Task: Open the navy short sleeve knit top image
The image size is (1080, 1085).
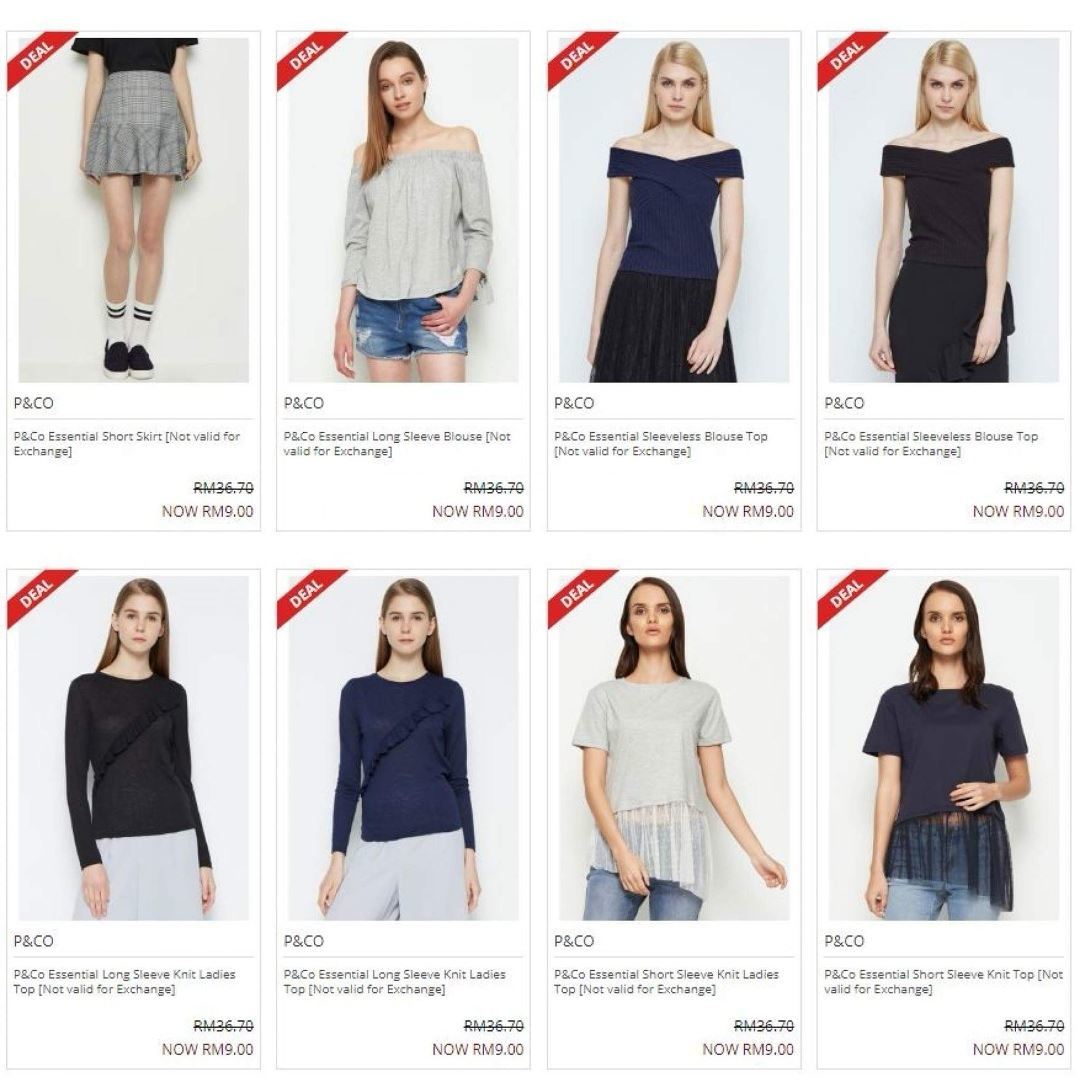Action: tap(944, 748)
